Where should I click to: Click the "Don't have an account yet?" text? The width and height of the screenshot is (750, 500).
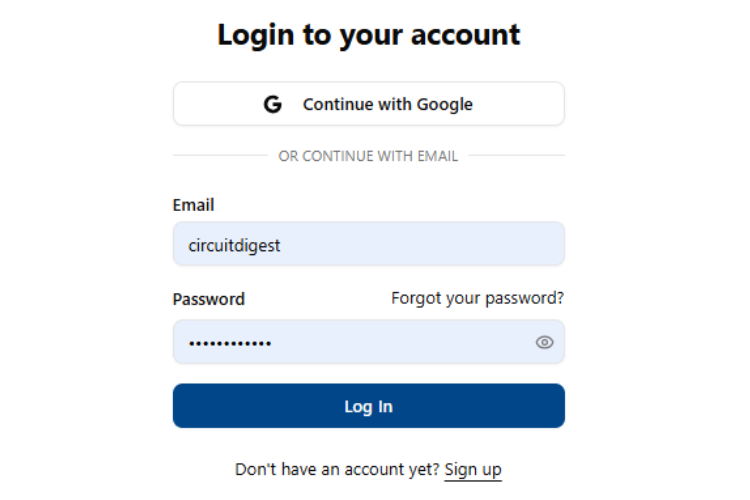coord(337,469)
